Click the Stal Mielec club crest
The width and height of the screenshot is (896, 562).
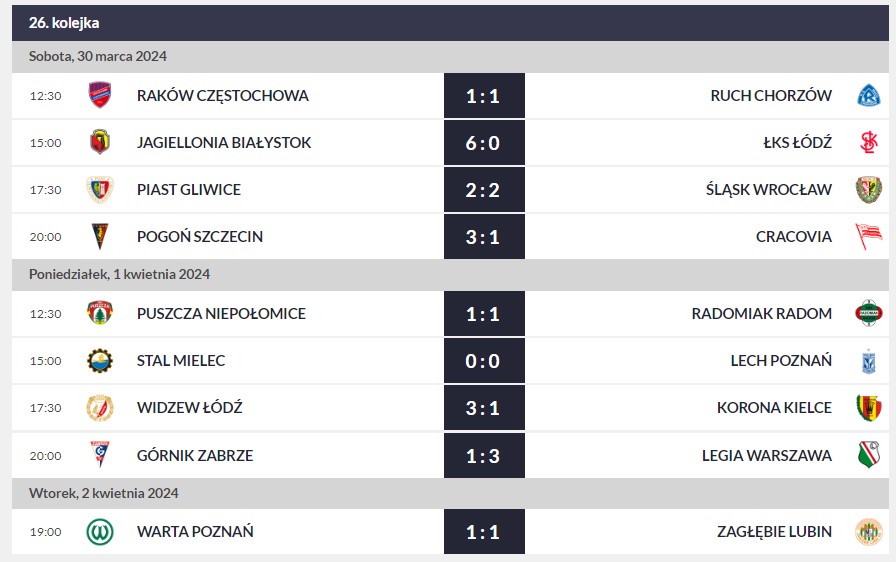coord(100,360)
